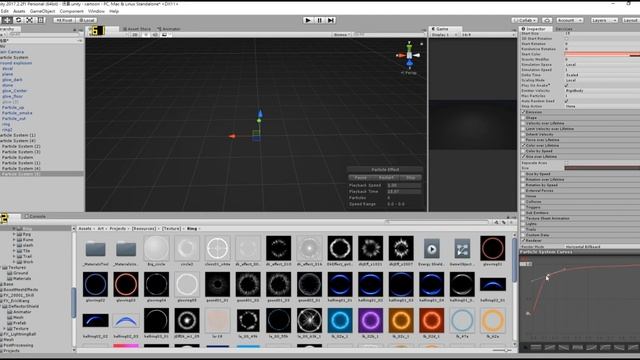This screenshot has width=640, height=360.
Task: Open Scaling Mode dropdown
Action: click(x=602, y=80)
